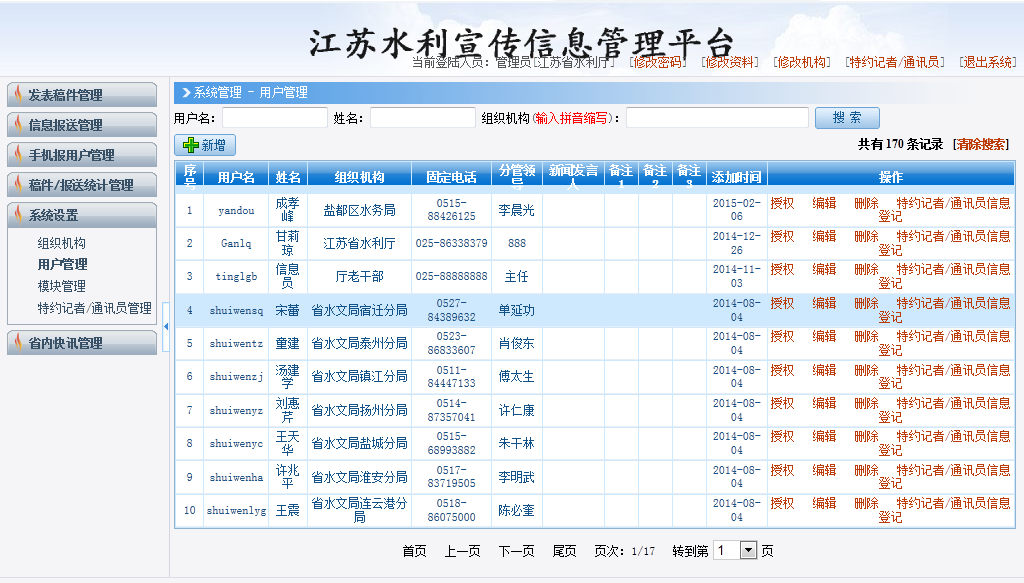Collapse sidebar with the splitter arrow
Screen dimensions: 1024x583
click(x=166, y=326)
